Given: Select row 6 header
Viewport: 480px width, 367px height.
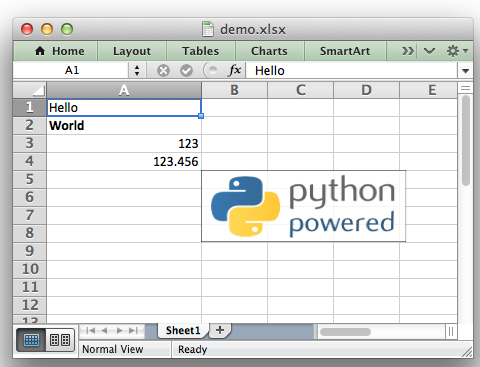Looking at the screenshot, I should click(30, 197).
